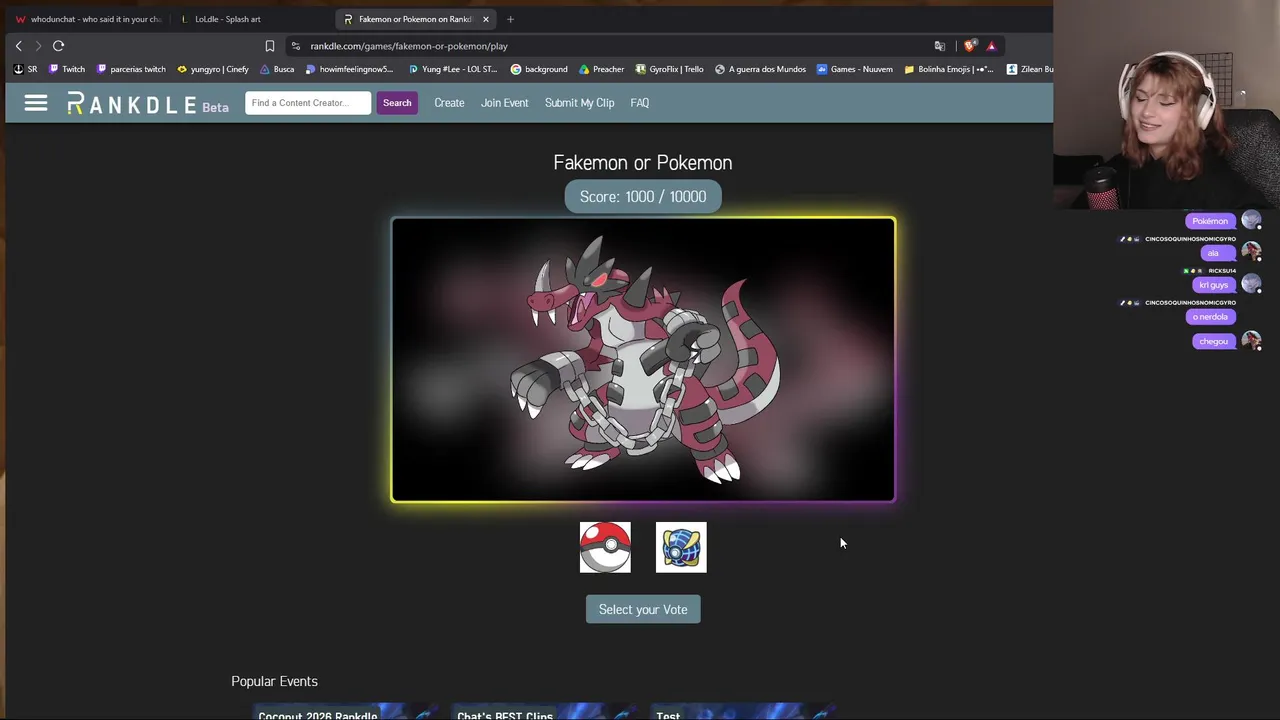Image resolution: width=1280 pixels, height=720 pixels.
Task: Open the howimfeelingnow5 bookmark
Action: [350, 69]
